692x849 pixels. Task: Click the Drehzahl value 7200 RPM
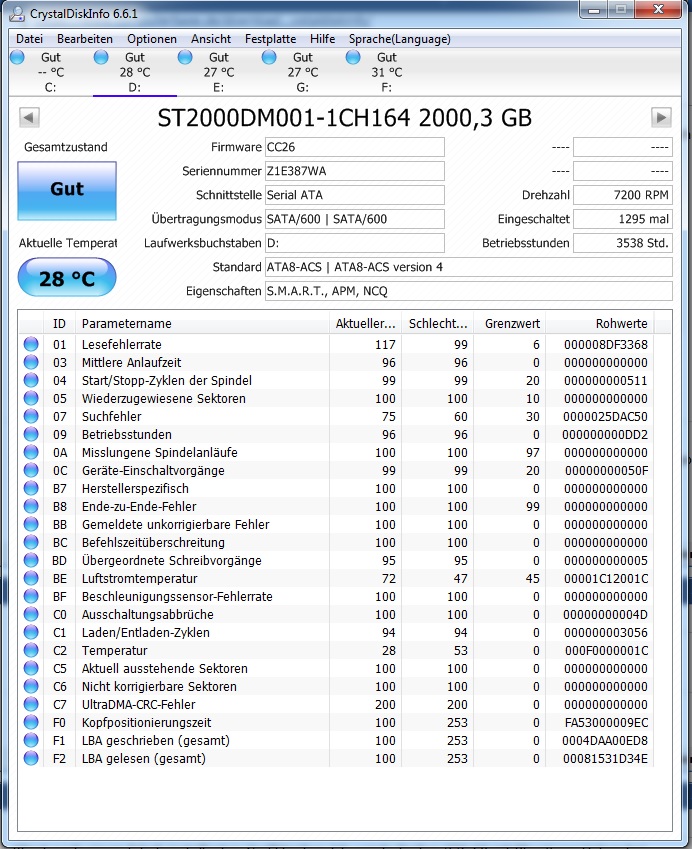tap(623, 195)
